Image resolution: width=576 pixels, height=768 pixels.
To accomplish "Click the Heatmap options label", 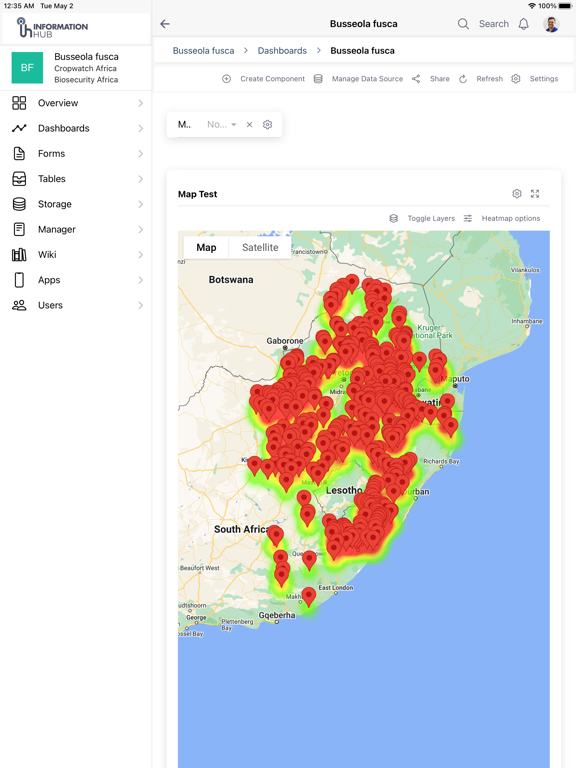I will 511,218.
